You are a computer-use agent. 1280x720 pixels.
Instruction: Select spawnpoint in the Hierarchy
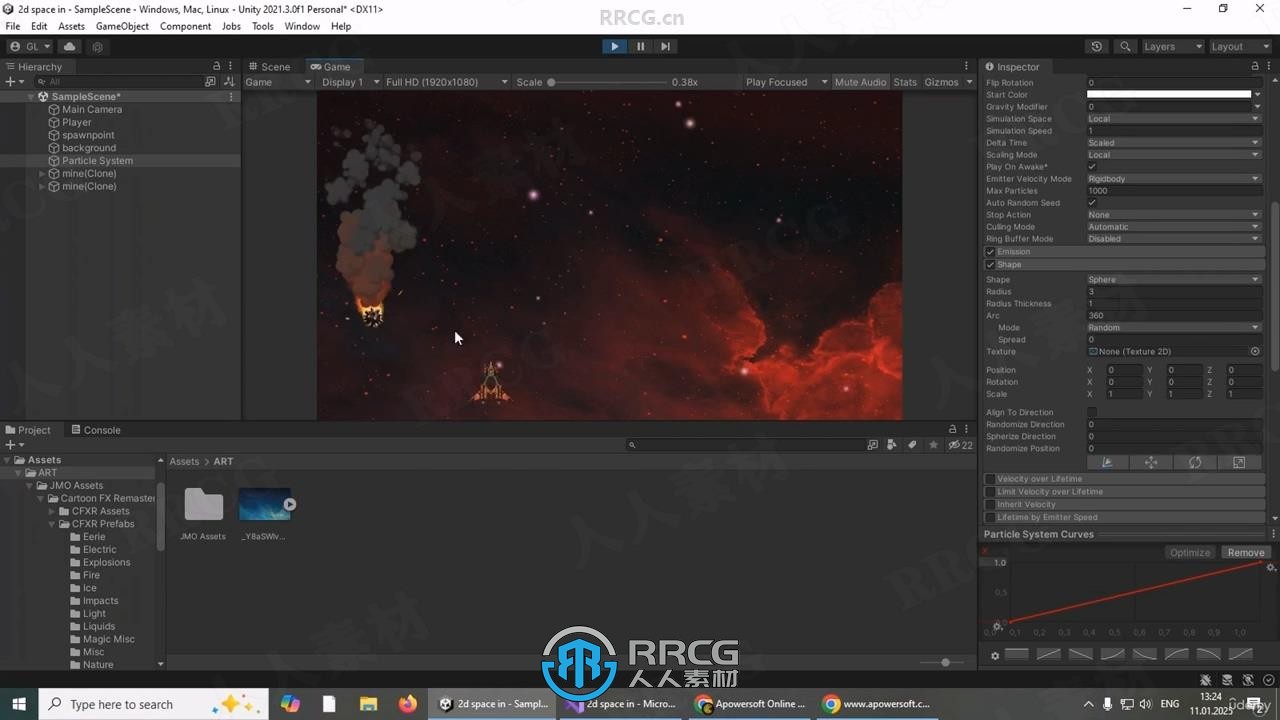pos(88,135)
